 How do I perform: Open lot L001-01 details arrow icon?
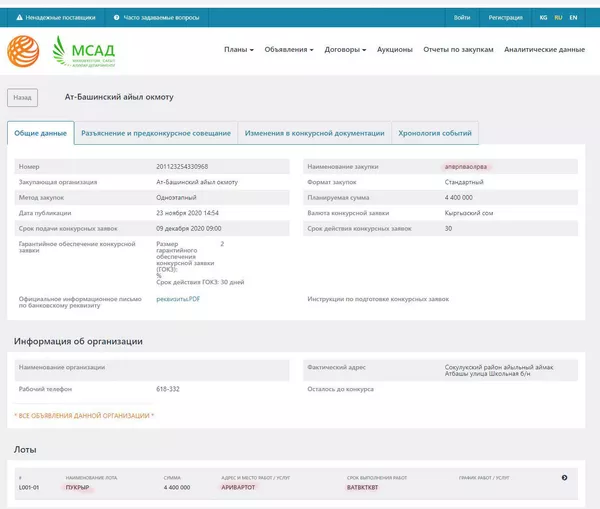[565, 478]
